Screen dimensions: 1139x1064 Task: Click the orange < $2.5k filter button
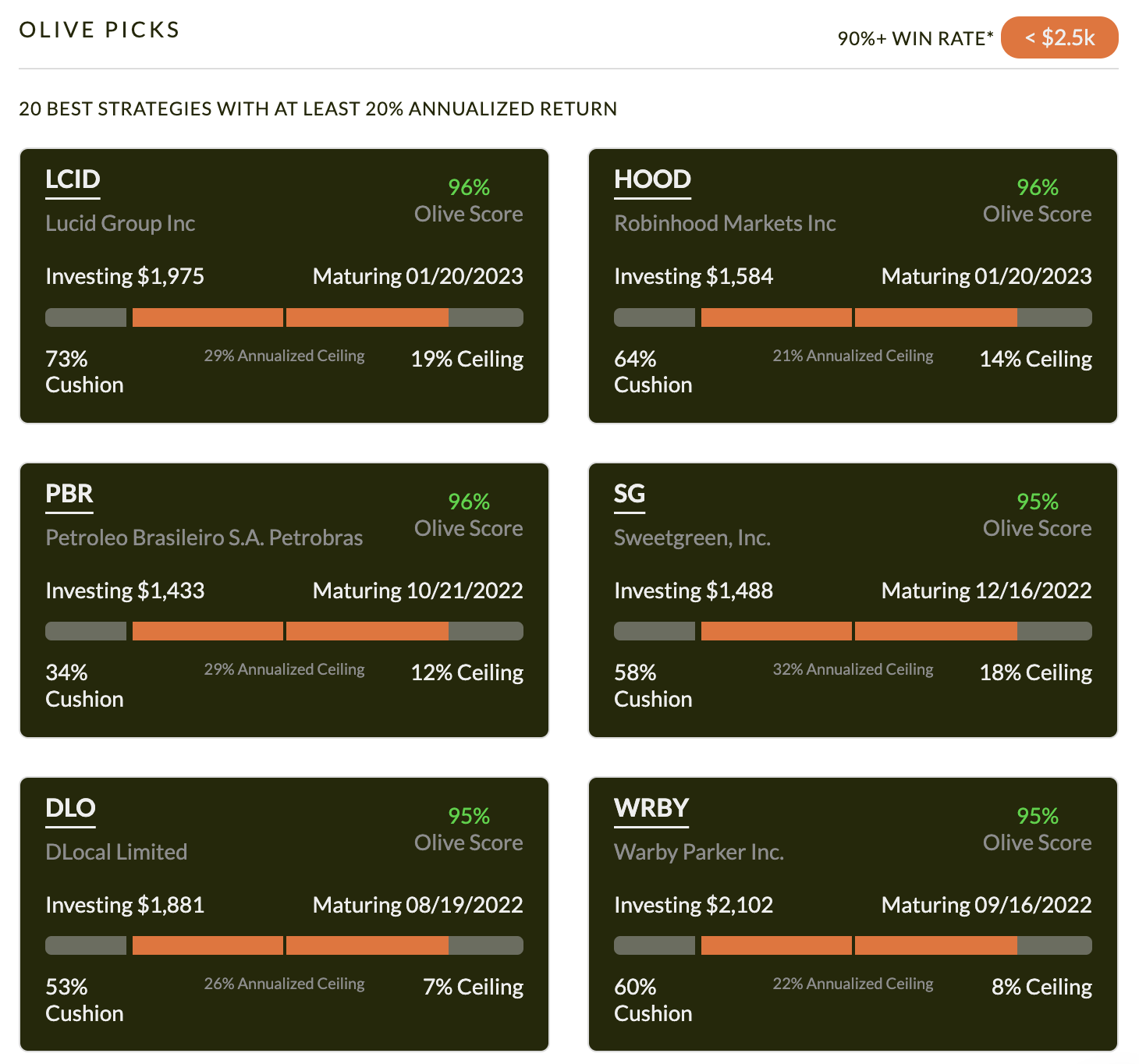click(1059, 37)
